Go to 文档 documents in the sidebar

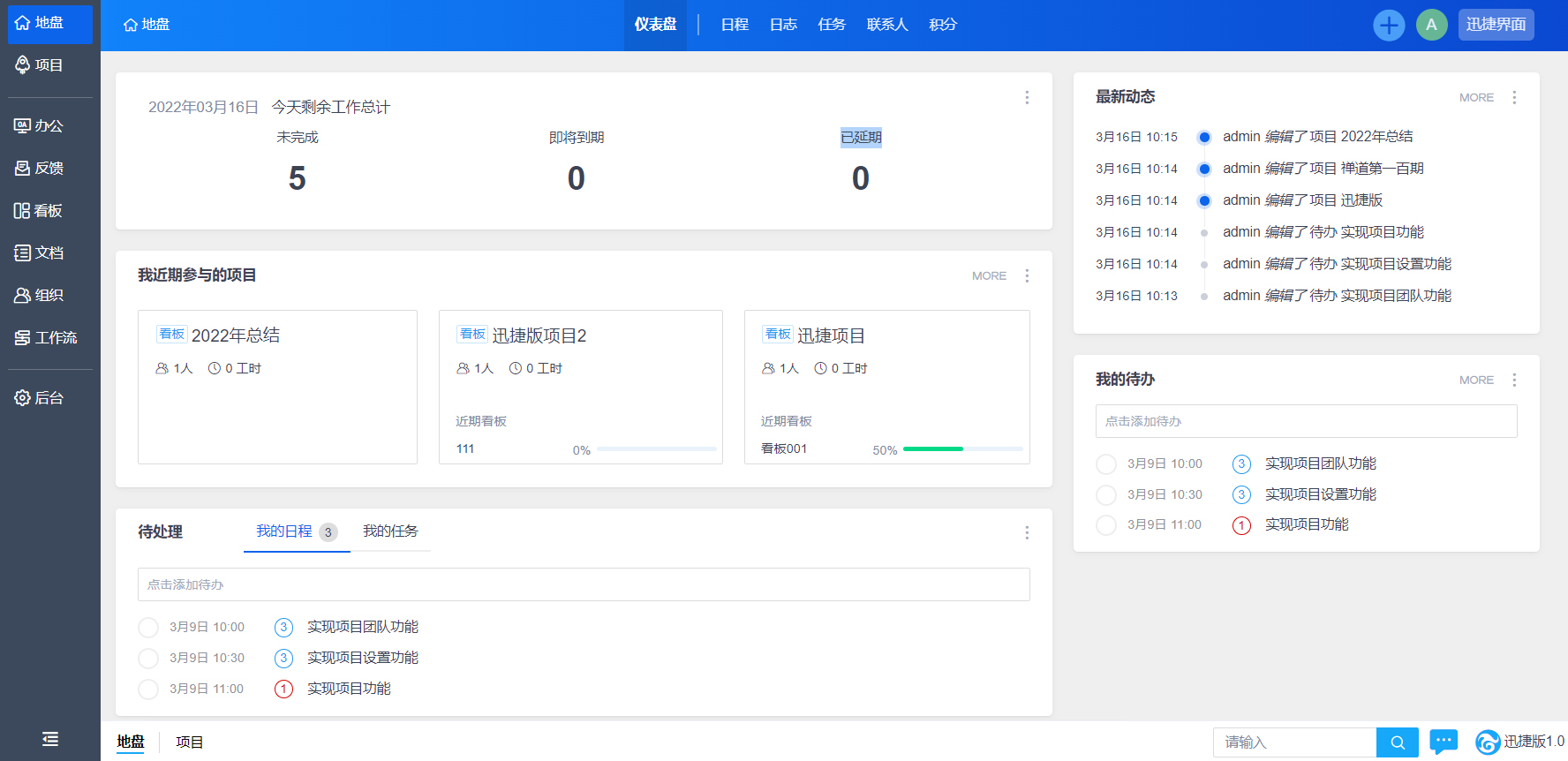click(x=40, y=253)
